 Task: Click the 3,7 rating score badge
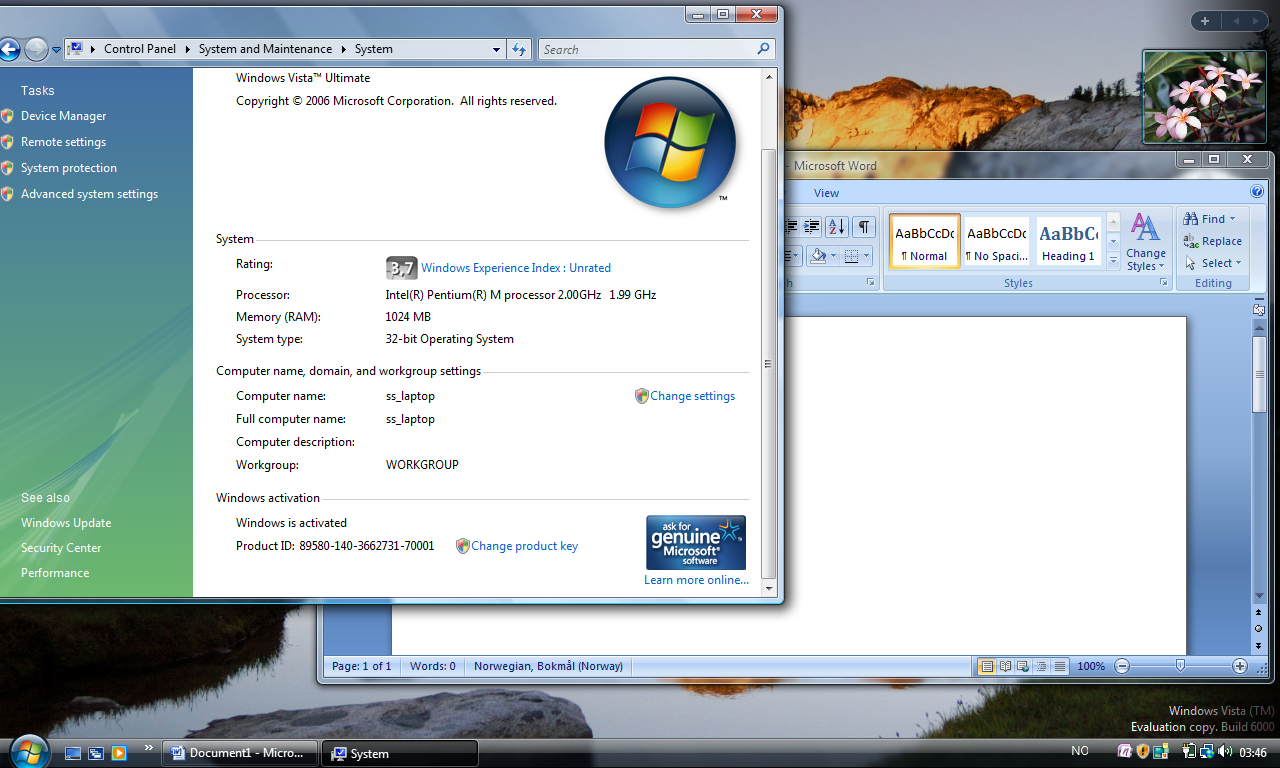[x=401, y=268]
